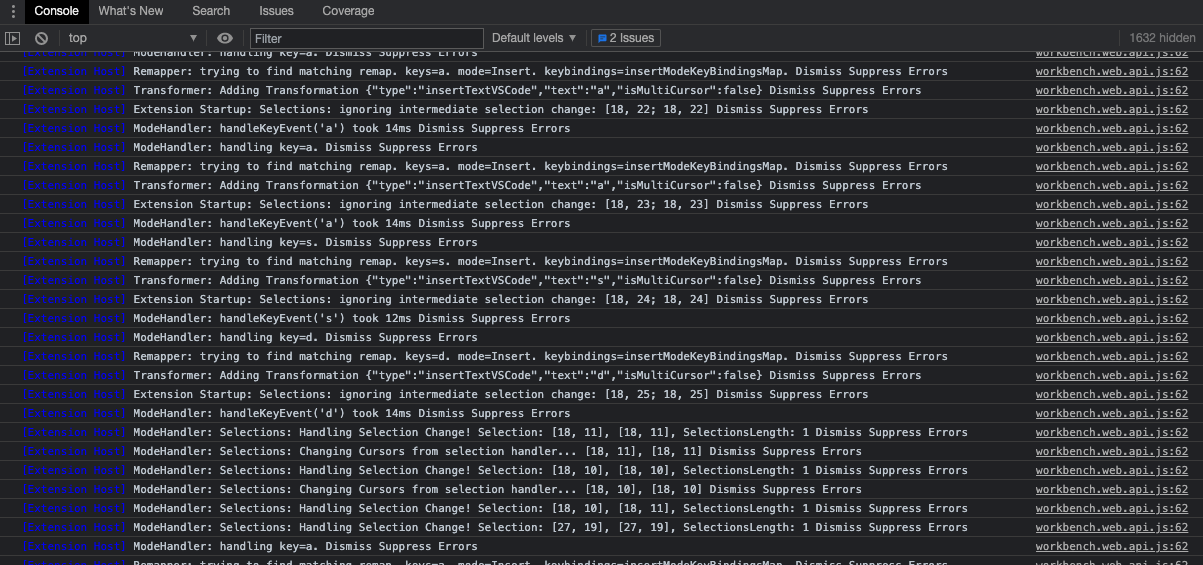1203x565 pixels.
Task: Focus the Filter input field
Action: (365, 38)
